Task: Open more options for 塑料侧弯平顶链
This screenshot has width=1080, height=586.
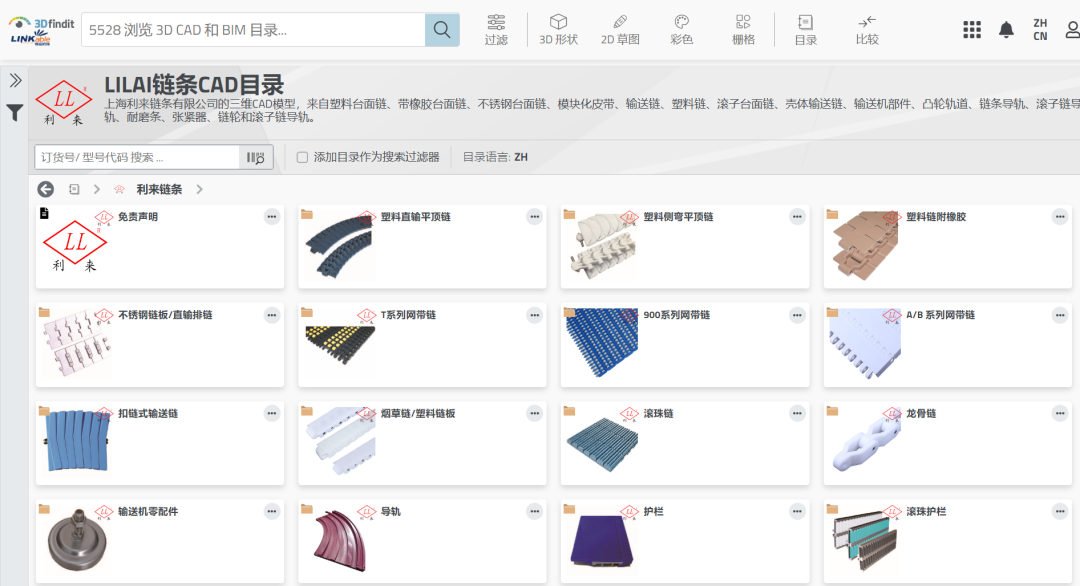Action: coord(797,217)
